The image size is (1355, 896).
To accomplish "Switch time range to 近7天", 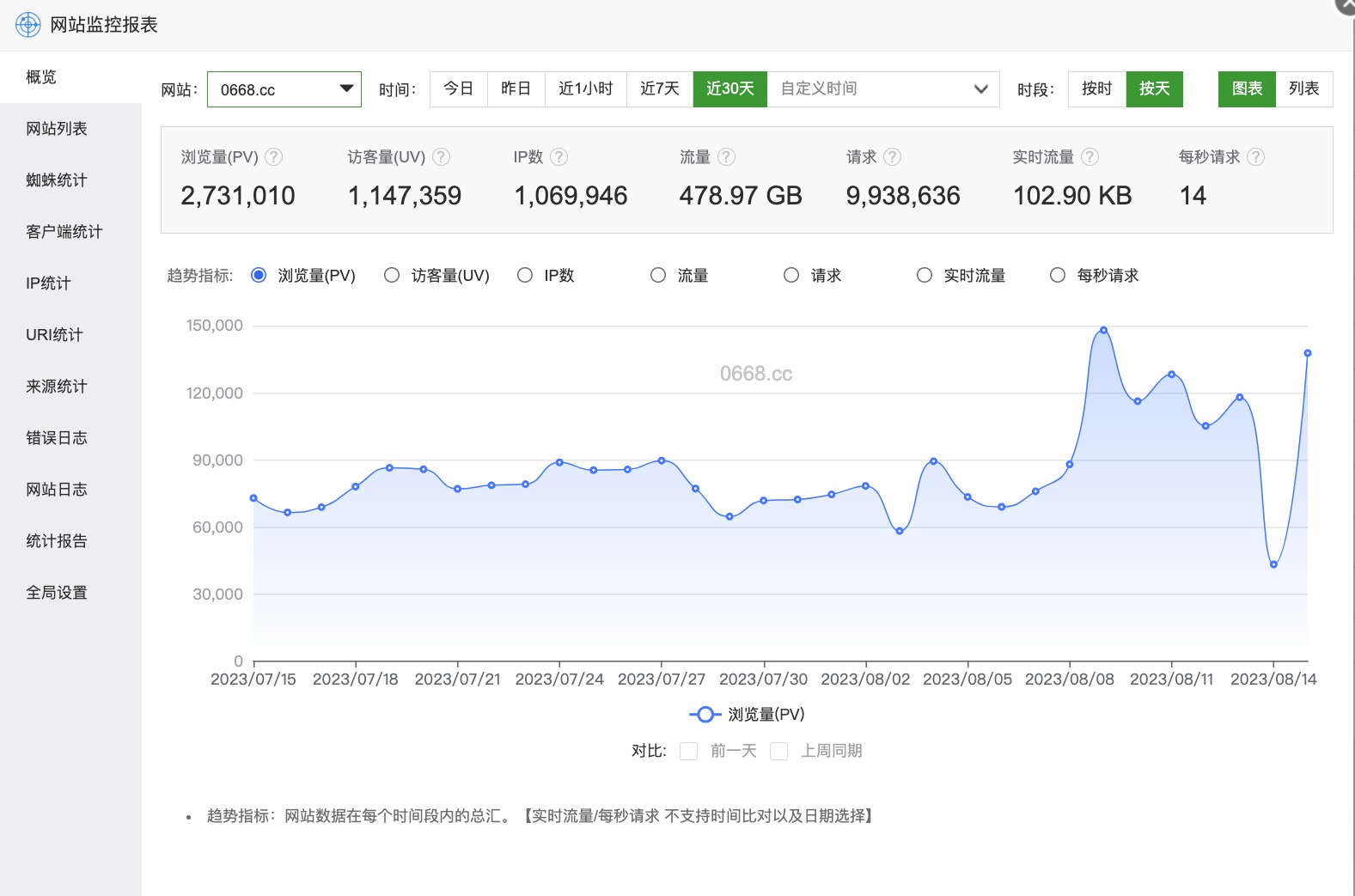I will [x=659, y=89].
